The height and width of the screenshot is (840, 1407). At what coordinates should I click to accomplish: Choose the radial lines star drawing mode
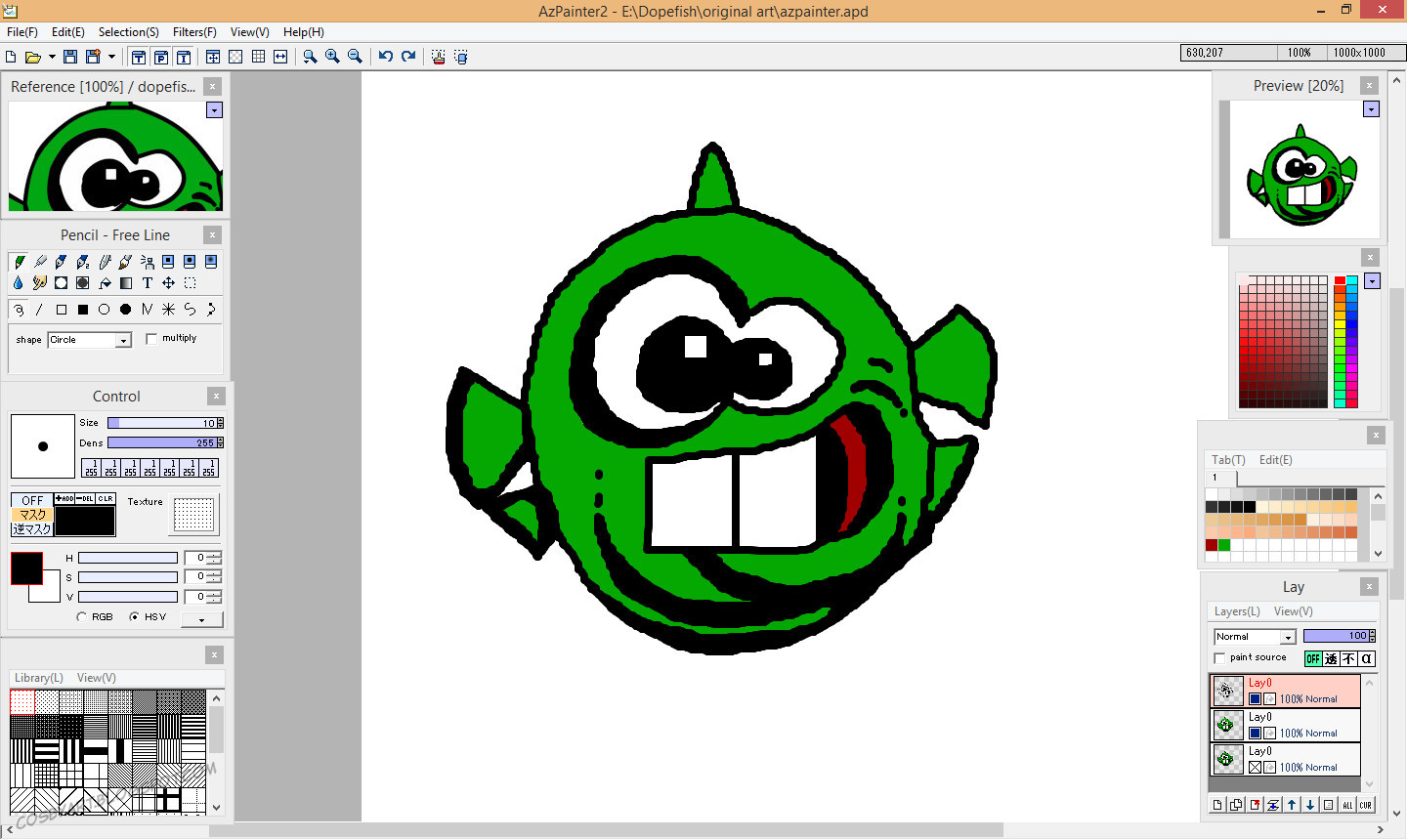[x=169, y=310]
